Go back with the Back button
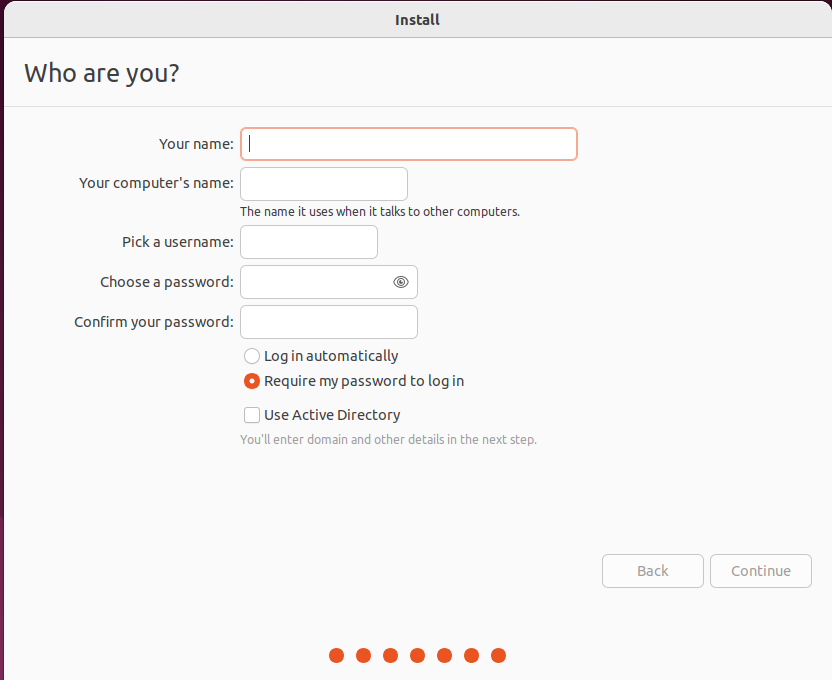This screenshot has width=832, height=680. 652,571
